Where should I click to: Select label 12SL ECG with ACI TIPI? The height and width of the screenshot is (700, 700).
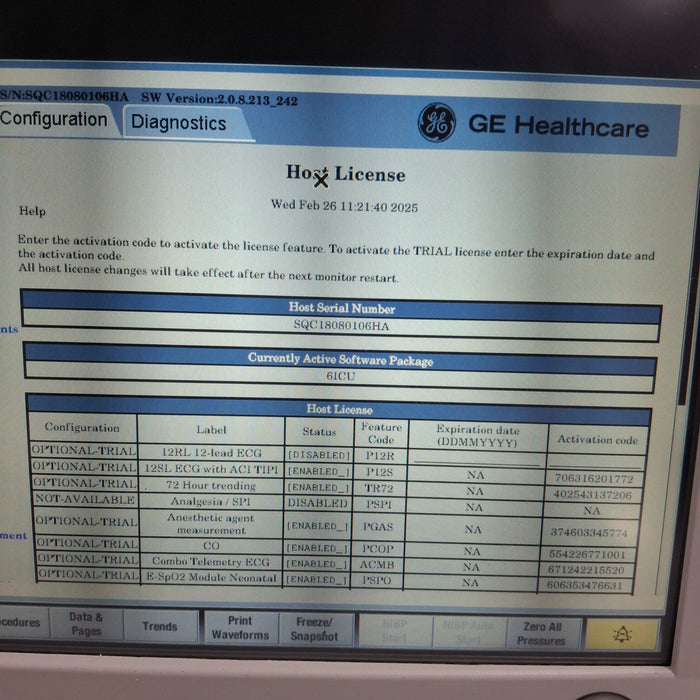[211, 469]
